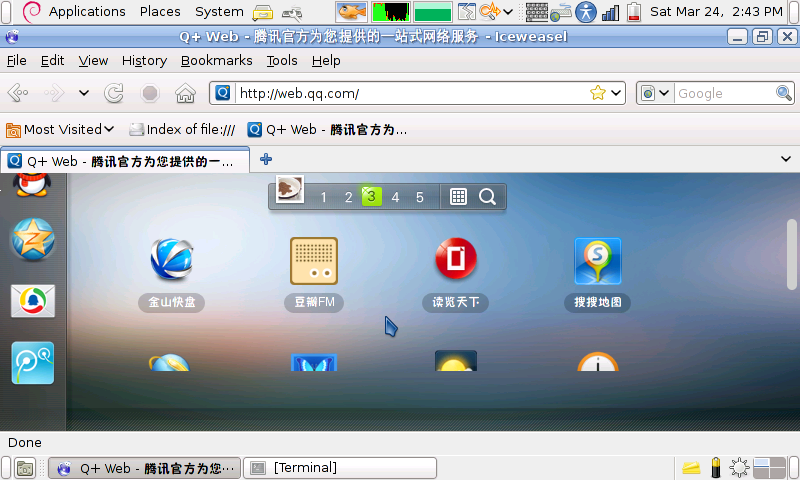Click the user avatar thumbnail
This screenshot has width=800, height=480.
(290, 189)
